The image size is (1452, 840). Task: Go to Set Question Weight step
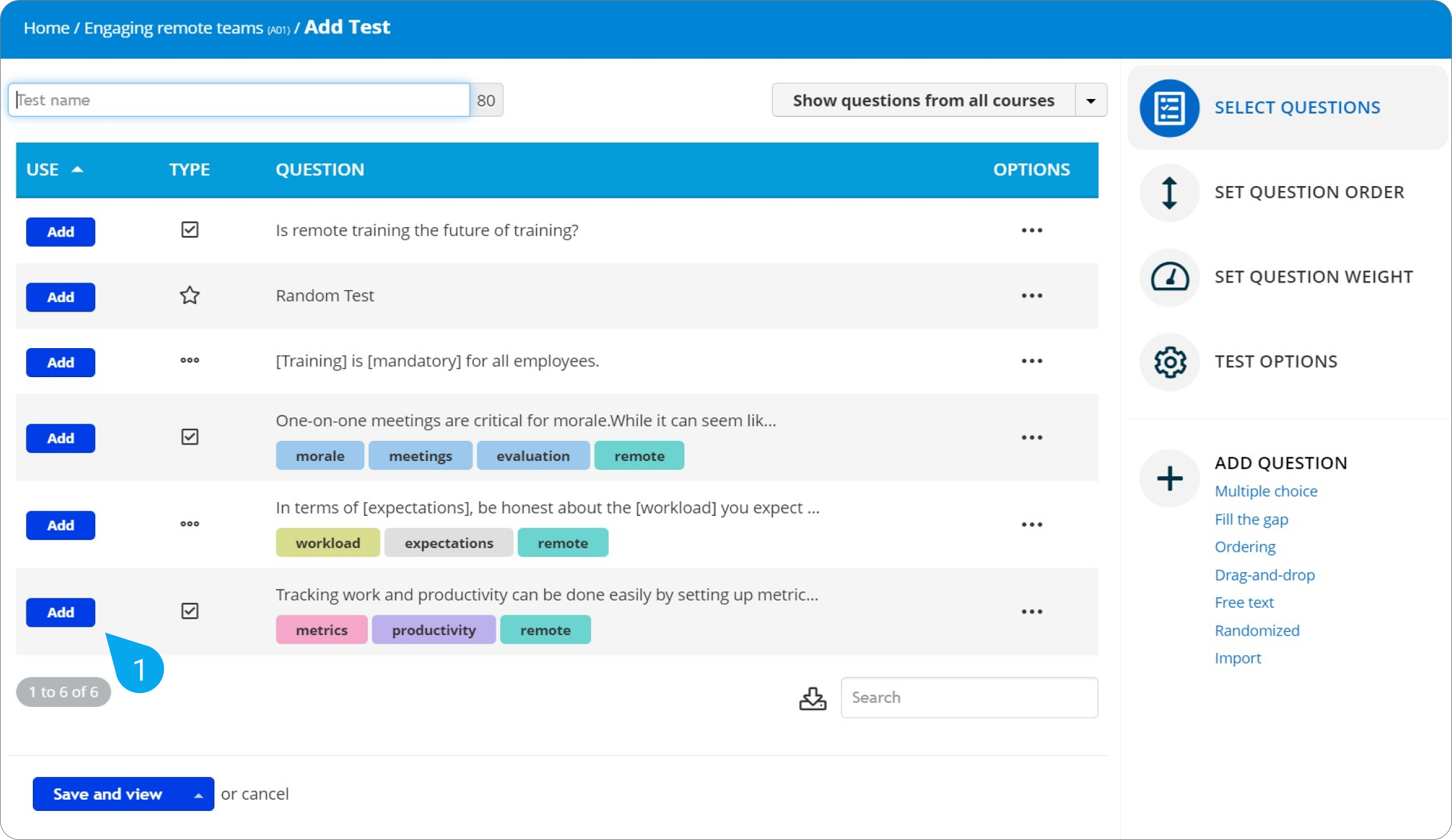tap(1313, 277)
